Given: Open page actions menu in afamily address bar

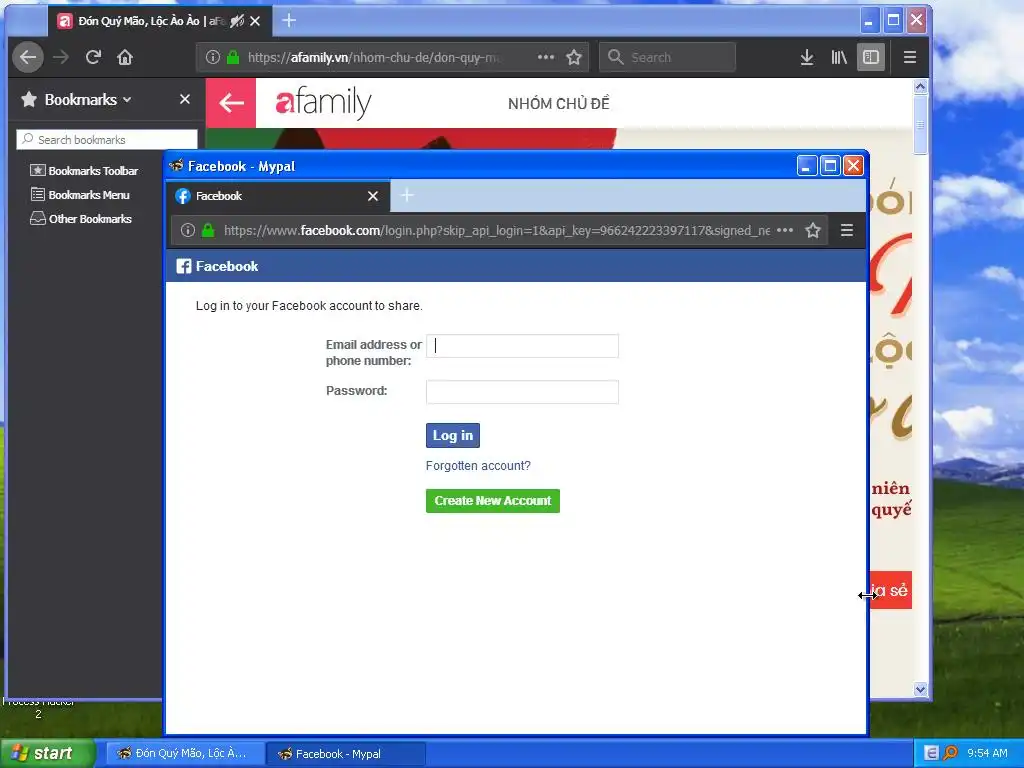Looking at the screenshot, I should [546, 57].
